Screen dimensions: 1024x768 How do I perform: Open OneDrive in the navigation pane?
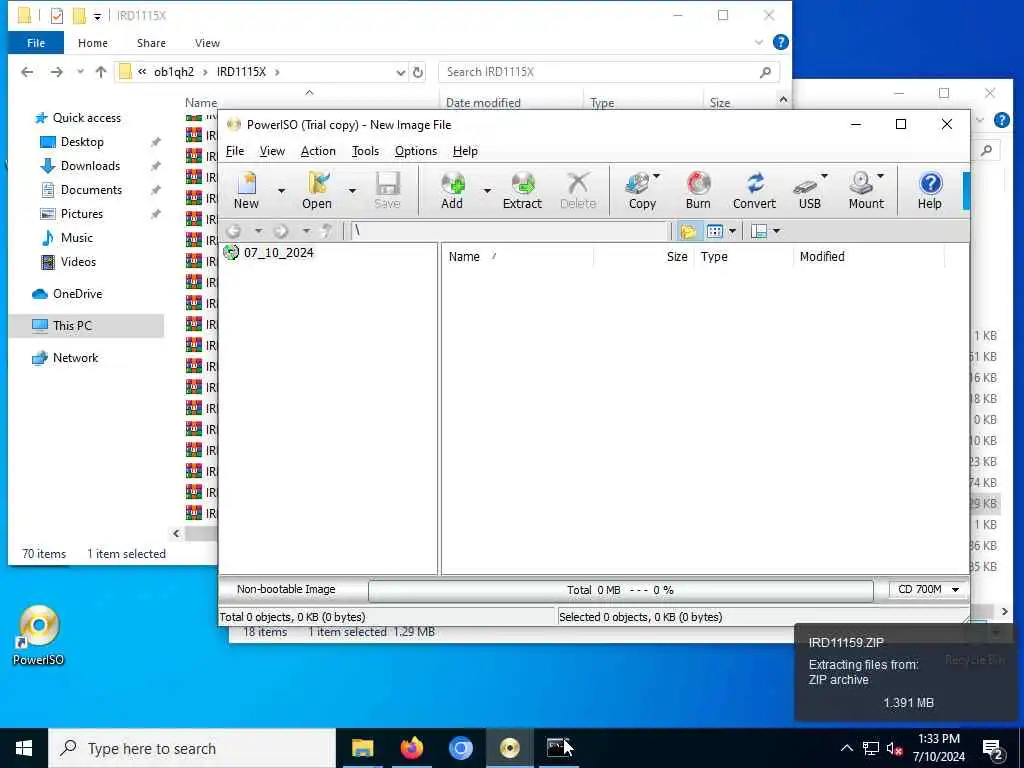[77, 294]
